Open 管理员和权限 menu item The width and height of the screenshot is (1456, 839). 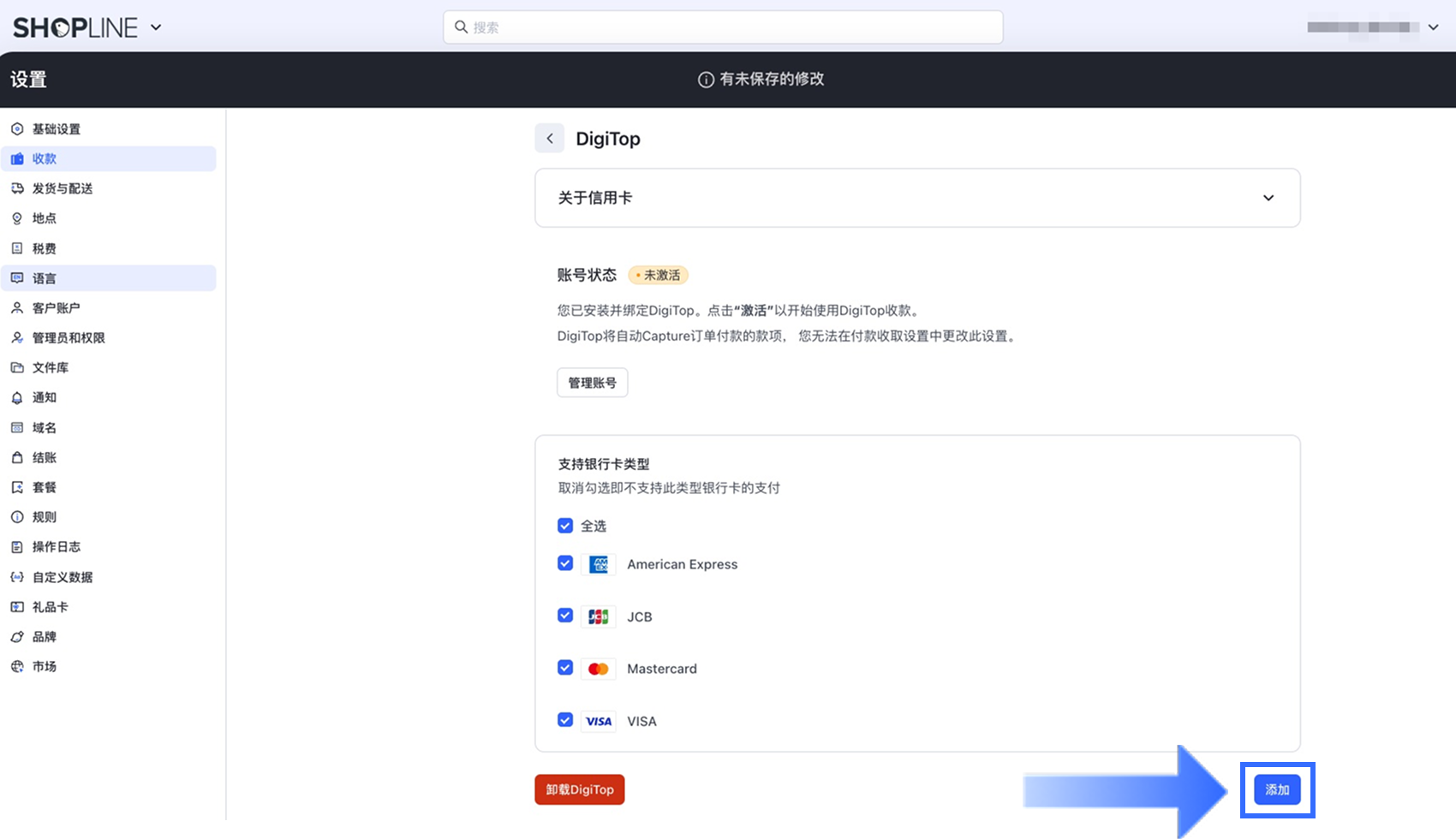[109, 338]
